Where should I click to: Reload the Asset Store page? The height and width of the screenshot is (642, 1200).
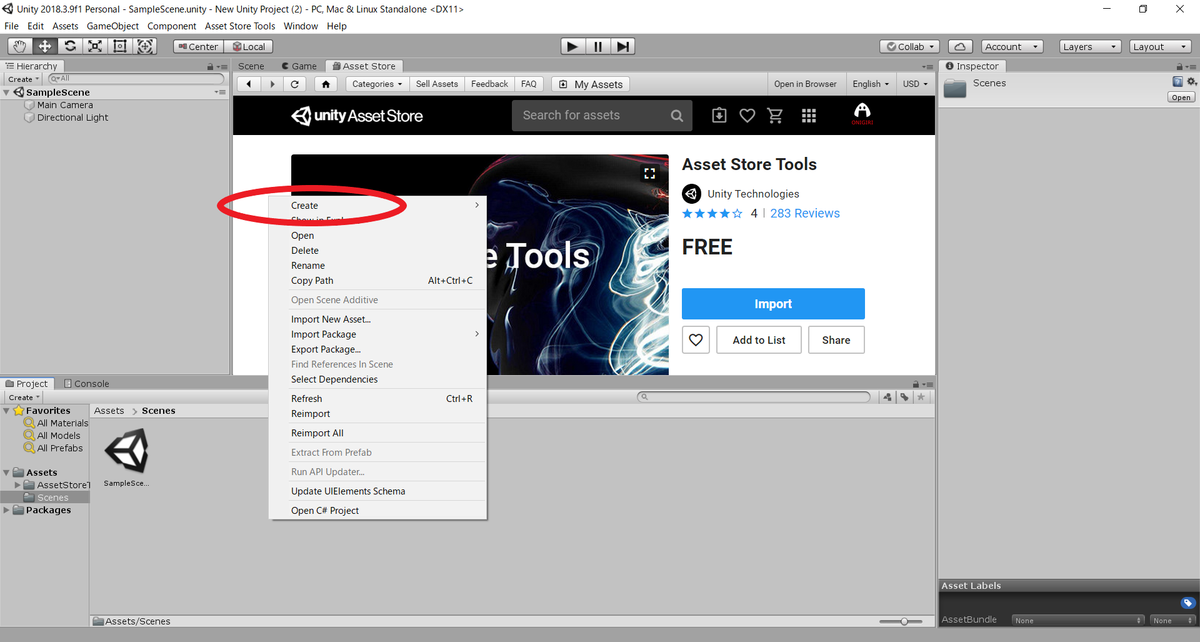[295, 84]
